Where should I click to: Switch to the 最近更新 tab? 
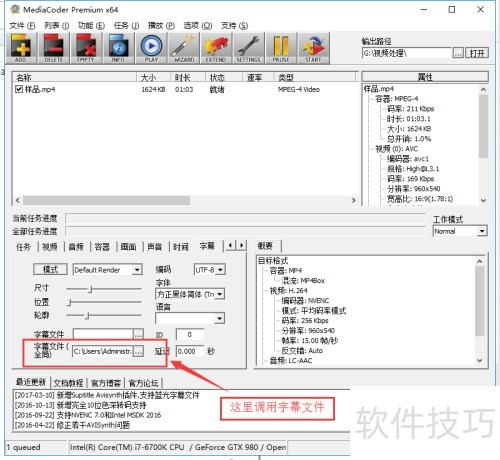click(x=31, y=382)
